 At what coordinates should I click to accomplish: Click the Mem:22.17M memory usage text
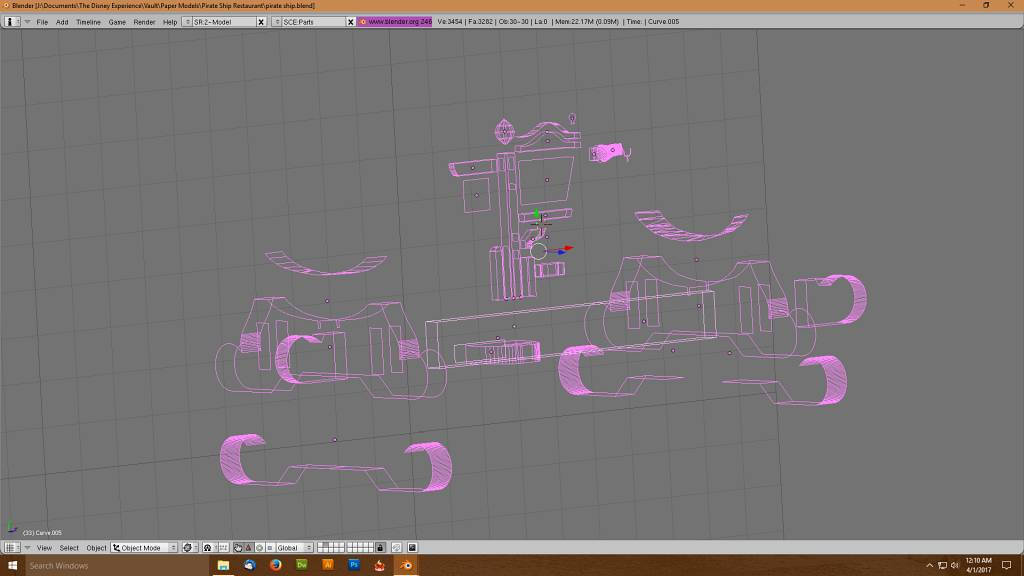(586, 22)
